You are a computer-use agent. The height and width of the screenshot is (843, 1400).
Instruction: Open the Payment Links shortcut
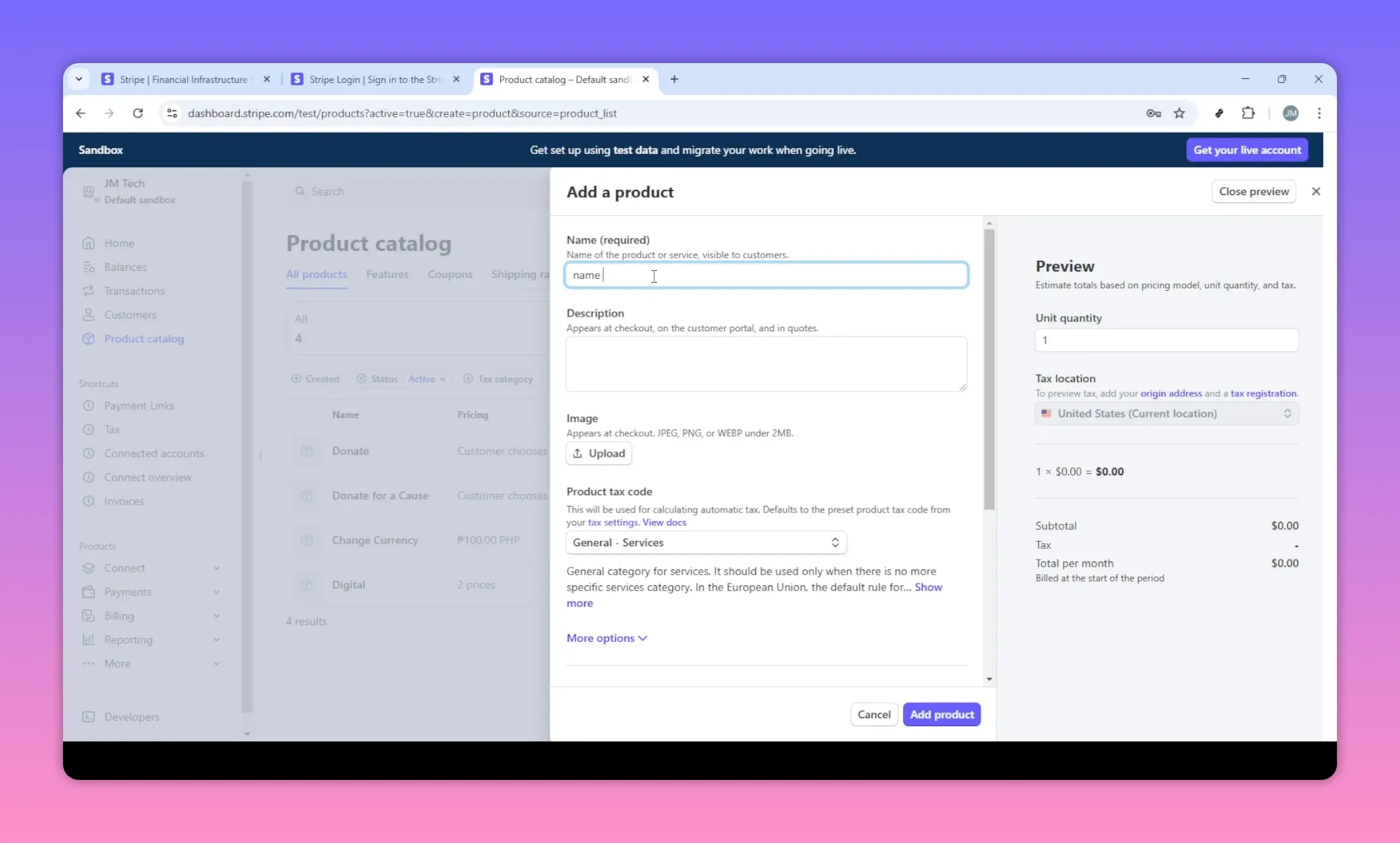(139, 406)
